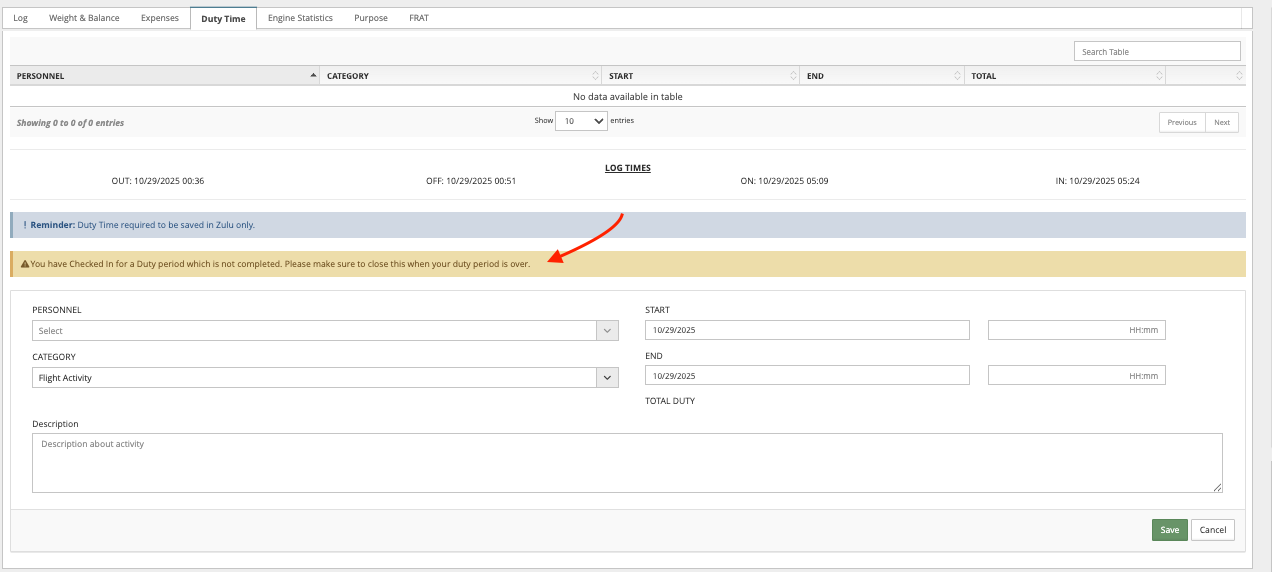Click Category column sort icon

tap(596, 76)
